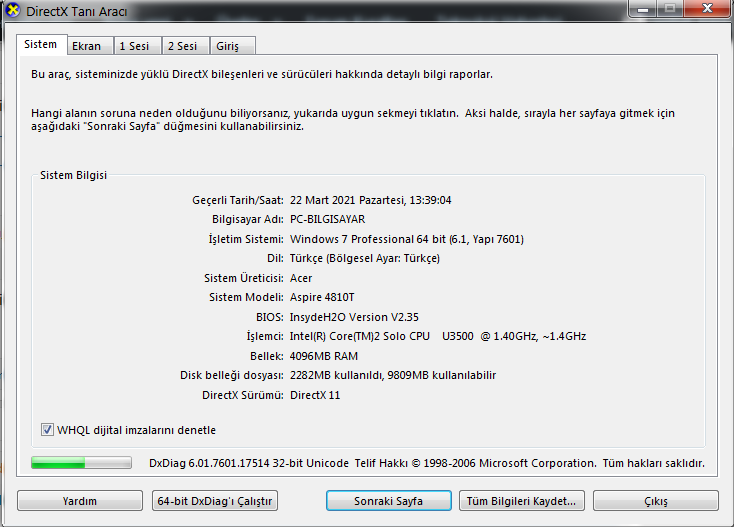
Task: Open the 1 Sesi tab
Action: click(x=138, y=46)
